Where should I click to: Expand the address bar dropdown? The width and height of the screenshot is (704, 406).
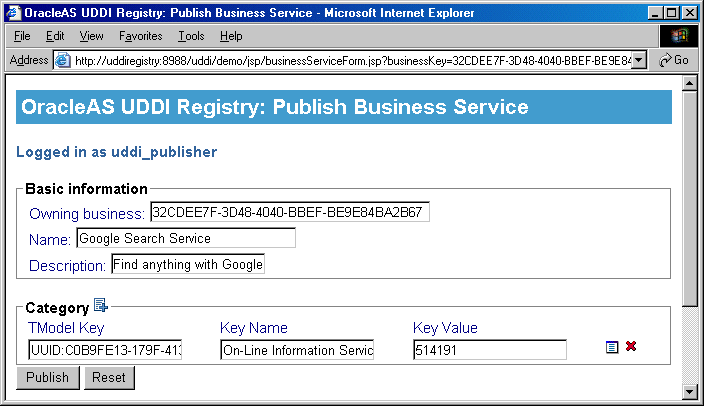[x=638, y=60]
